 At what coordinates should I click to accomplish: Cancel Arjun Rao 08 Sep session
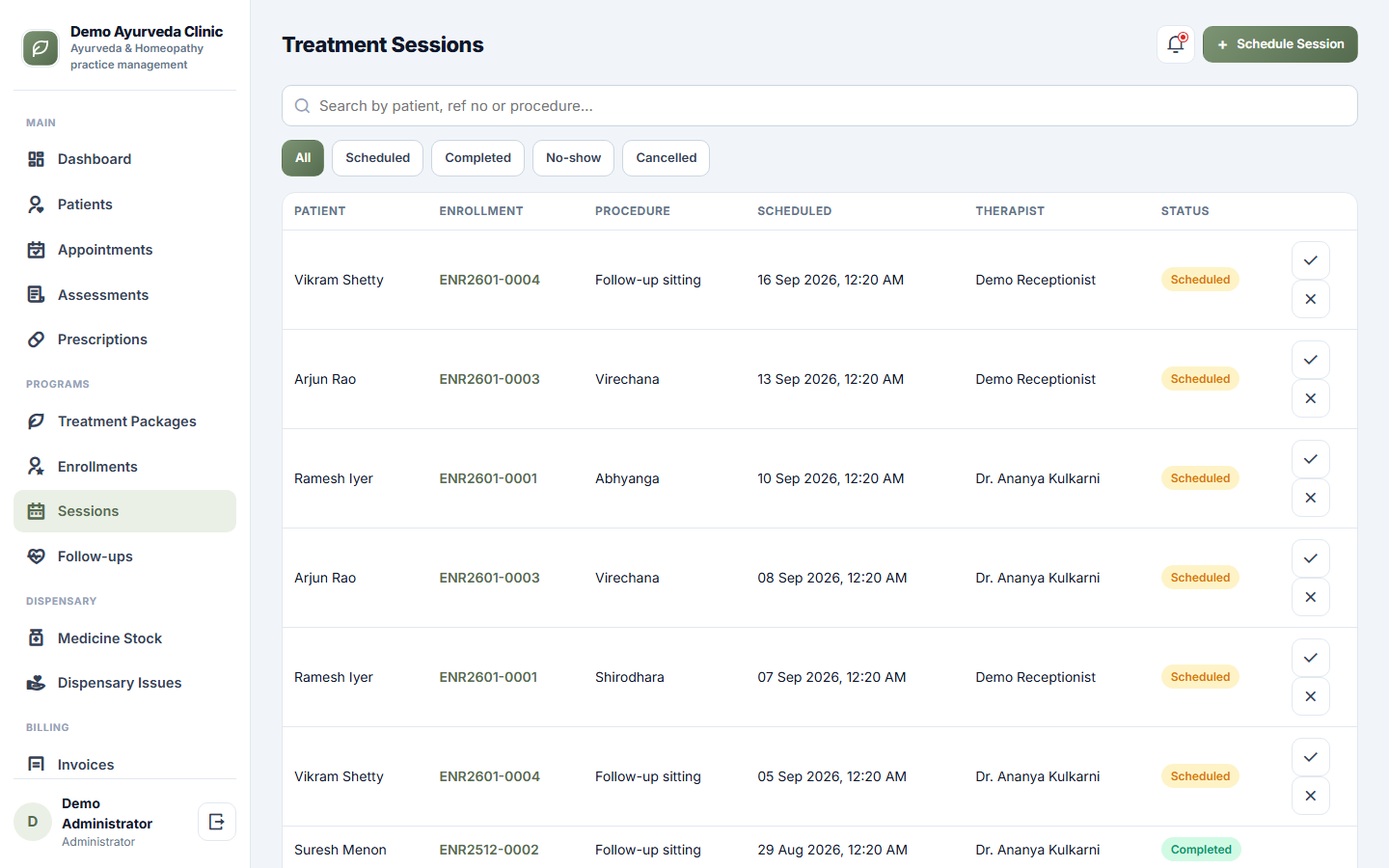(x=1311, y=597)
